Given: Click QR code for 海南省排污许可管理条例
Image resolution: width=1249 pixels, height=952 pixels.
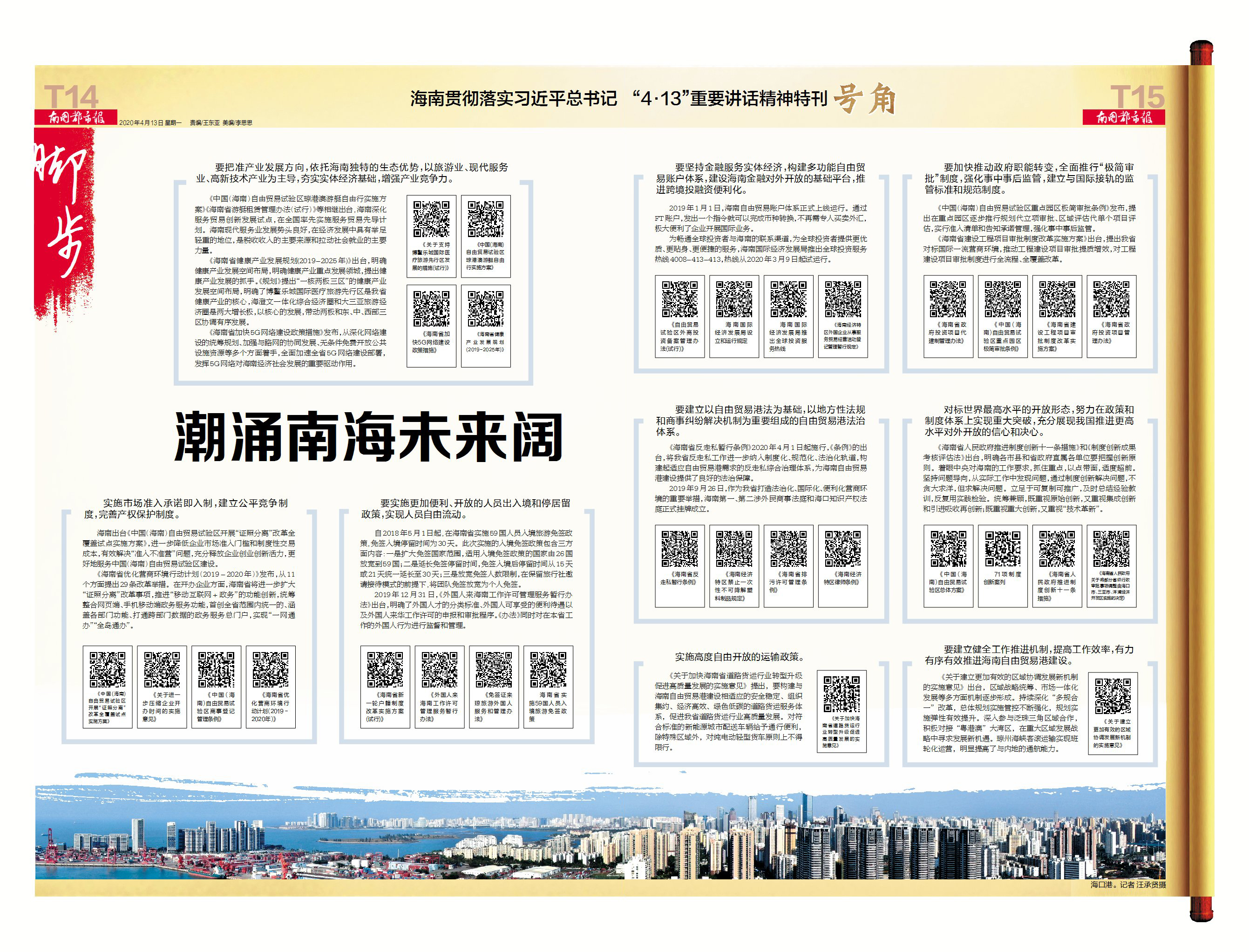Looking at the screenshot, I should (788, 549).
